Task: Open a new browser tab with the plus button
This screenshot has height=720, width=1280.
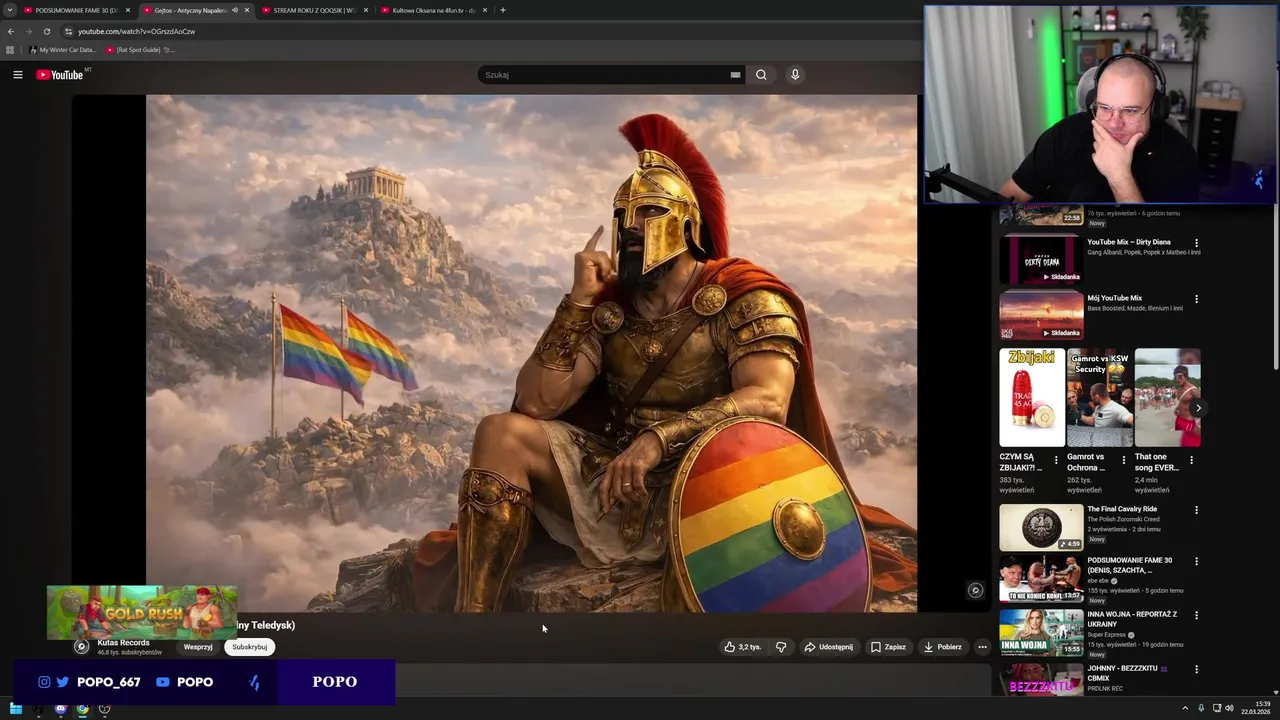Action: click(503, 10)
